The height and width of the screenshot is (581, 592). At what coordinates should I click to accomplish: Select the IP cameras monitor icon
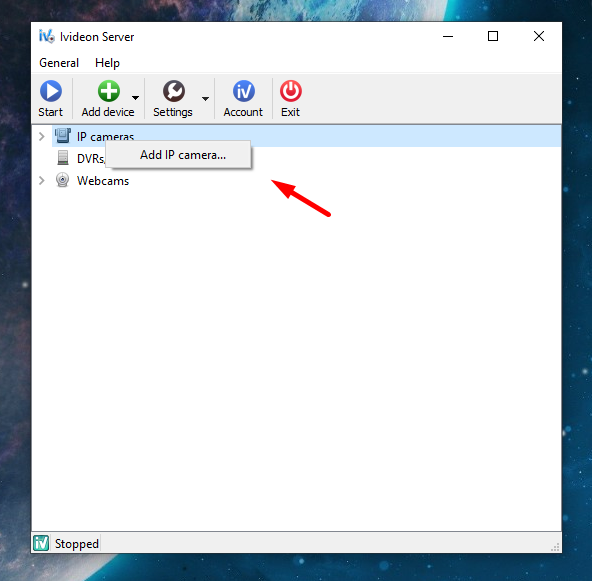tap(63, 136)
